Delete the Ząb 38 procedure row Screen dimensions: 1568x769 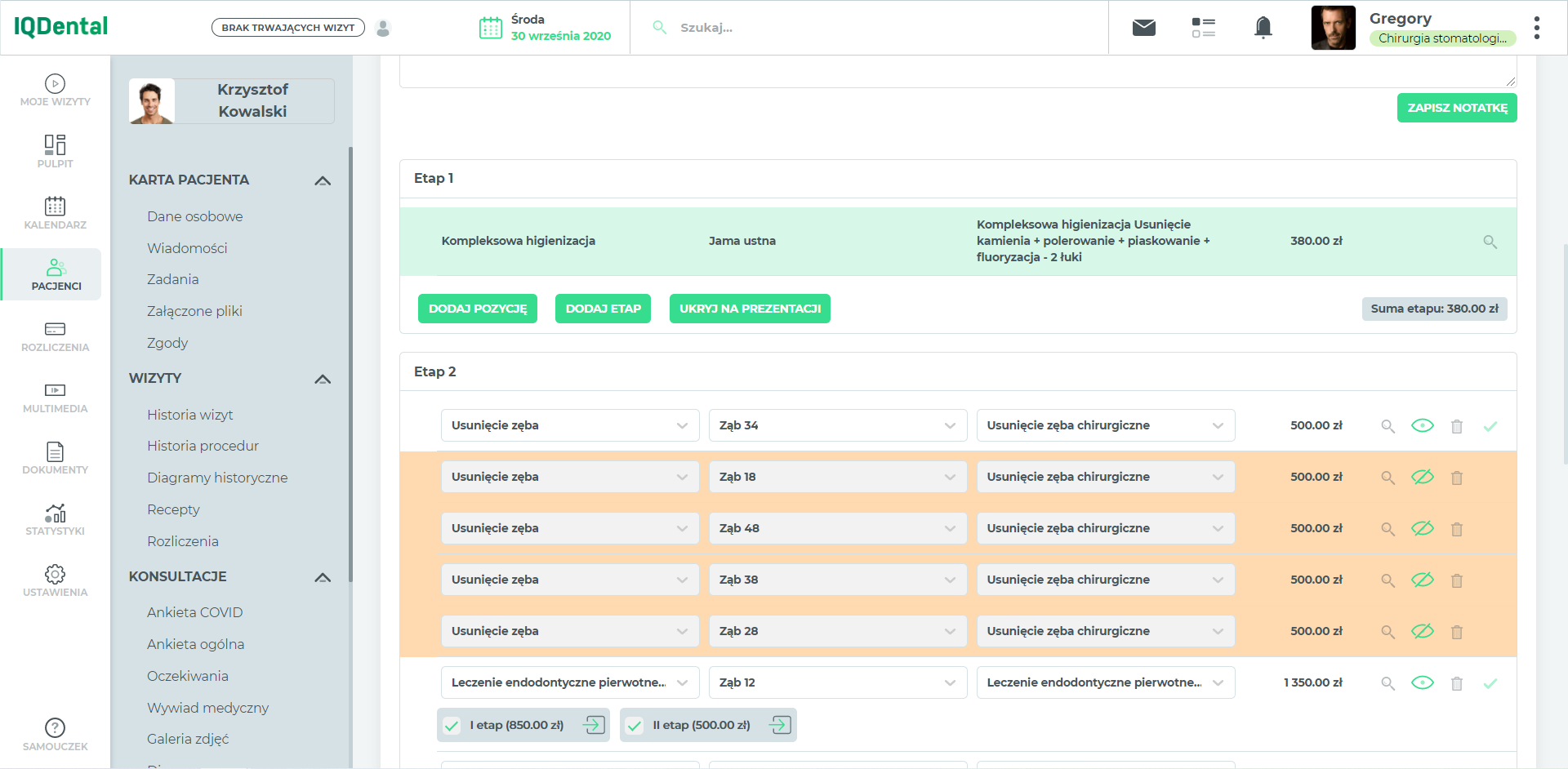click(x=1457, y=580)
